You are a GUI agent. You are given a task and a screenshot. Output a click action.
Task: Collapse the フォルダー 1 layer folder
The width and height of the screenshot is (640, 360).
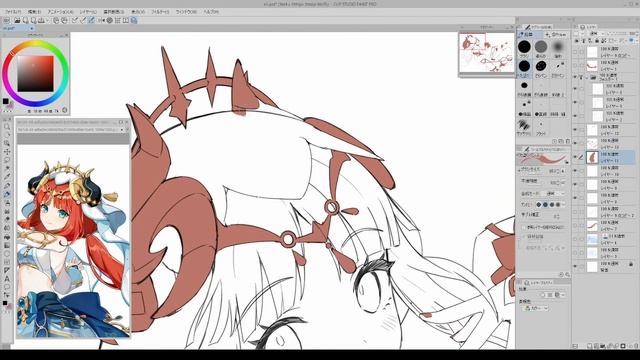587,77
